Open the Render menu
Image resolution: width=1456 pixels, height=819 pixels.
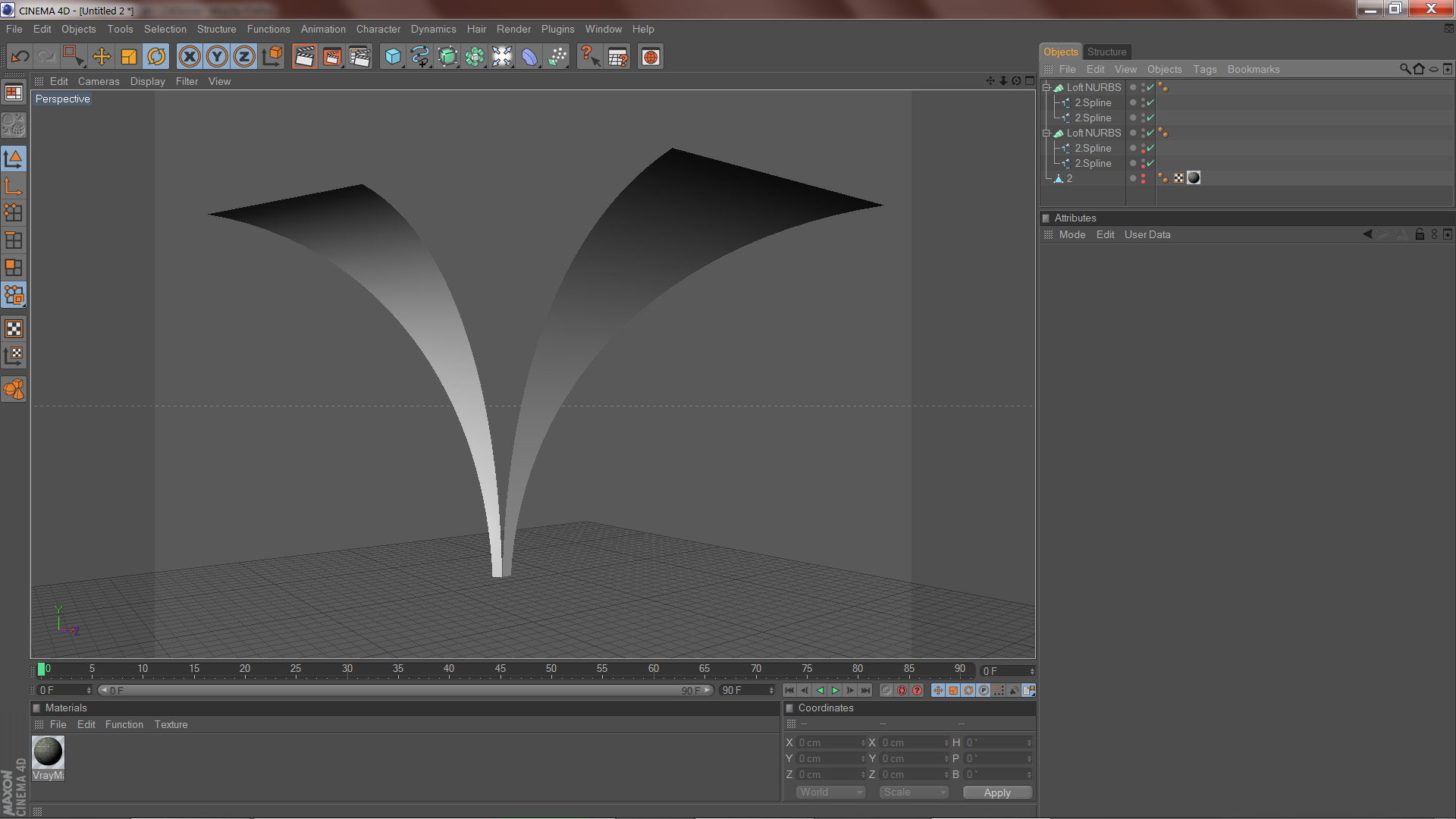point(513,29)
